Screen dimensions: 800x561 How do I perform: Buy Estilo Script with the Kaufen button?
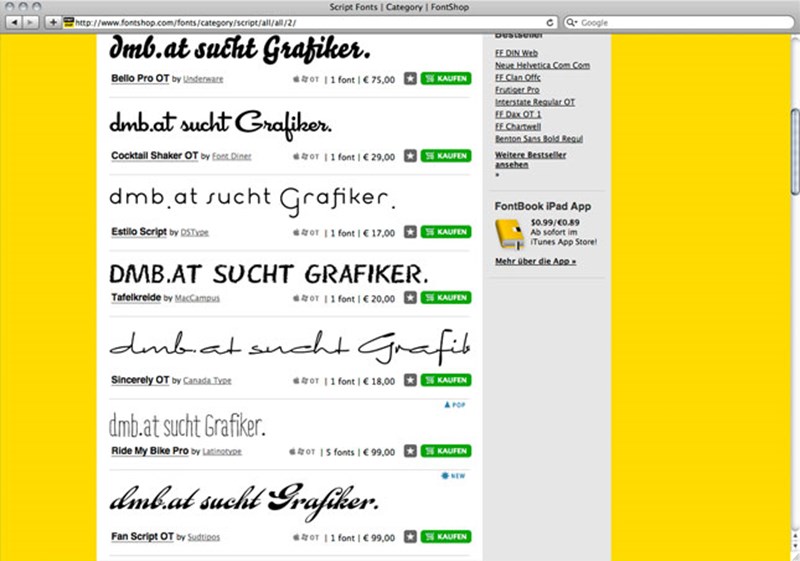point(446,232)
